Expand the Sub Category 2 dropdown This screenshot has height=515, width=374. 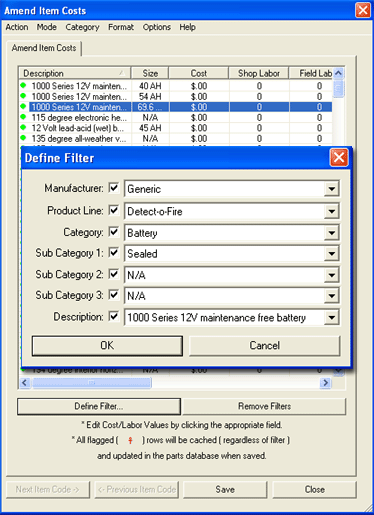click(331, 275)
